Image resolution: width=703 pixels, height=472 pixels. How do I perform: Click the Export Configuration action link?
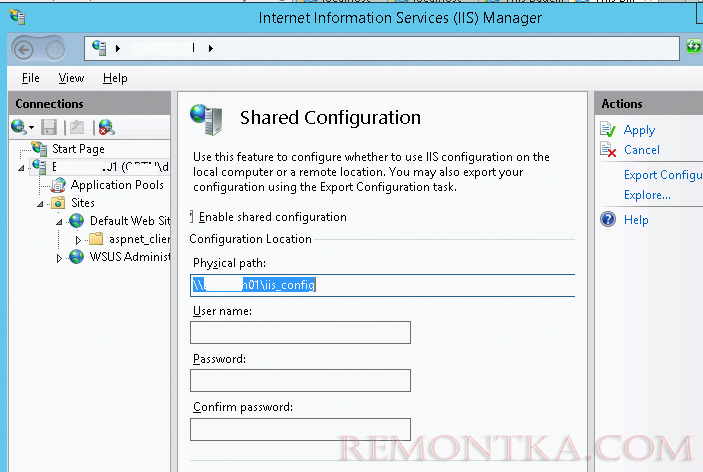tap(663, 175)
